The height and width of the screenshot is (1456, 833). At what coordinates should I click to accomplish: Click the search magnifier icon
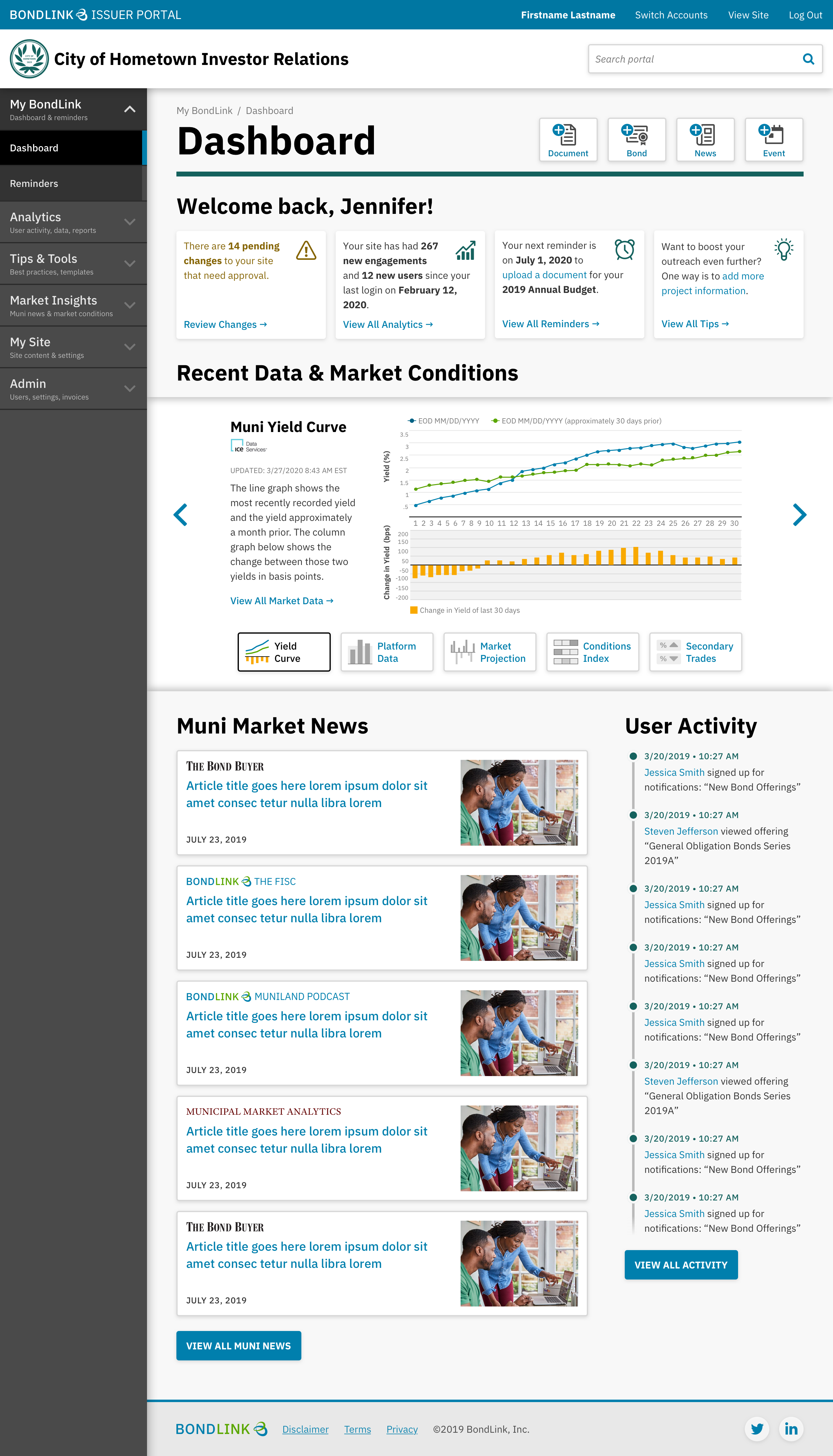[808, 59]
